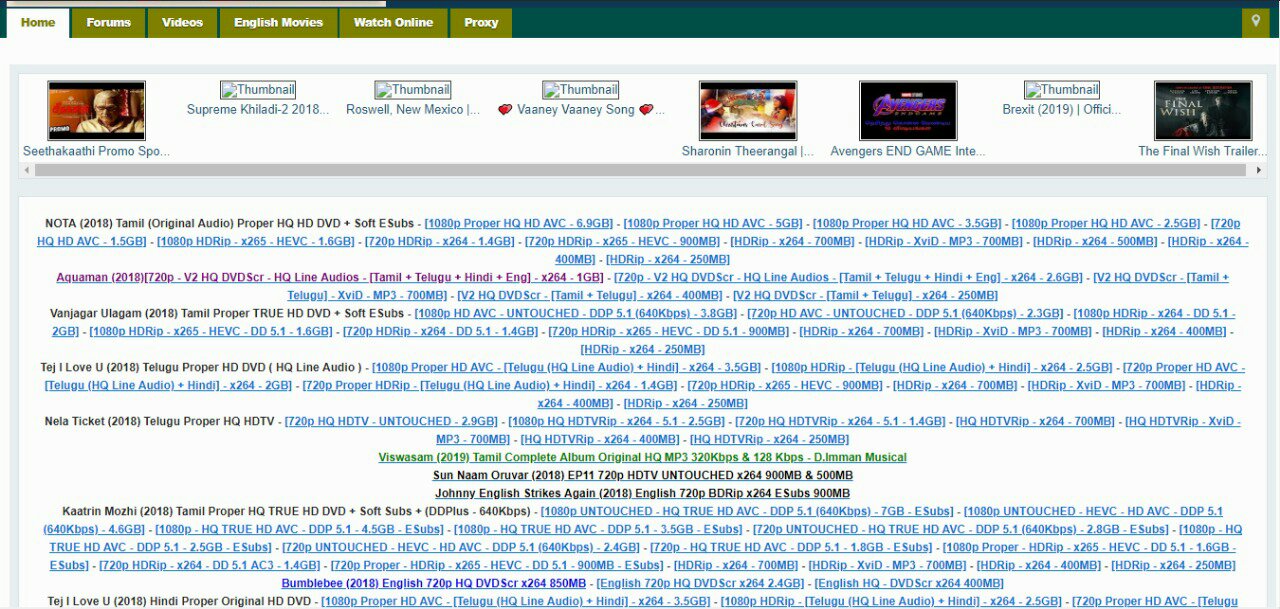Click the right arrow of the video carousel scrollbar

[x=1259, y=171]
